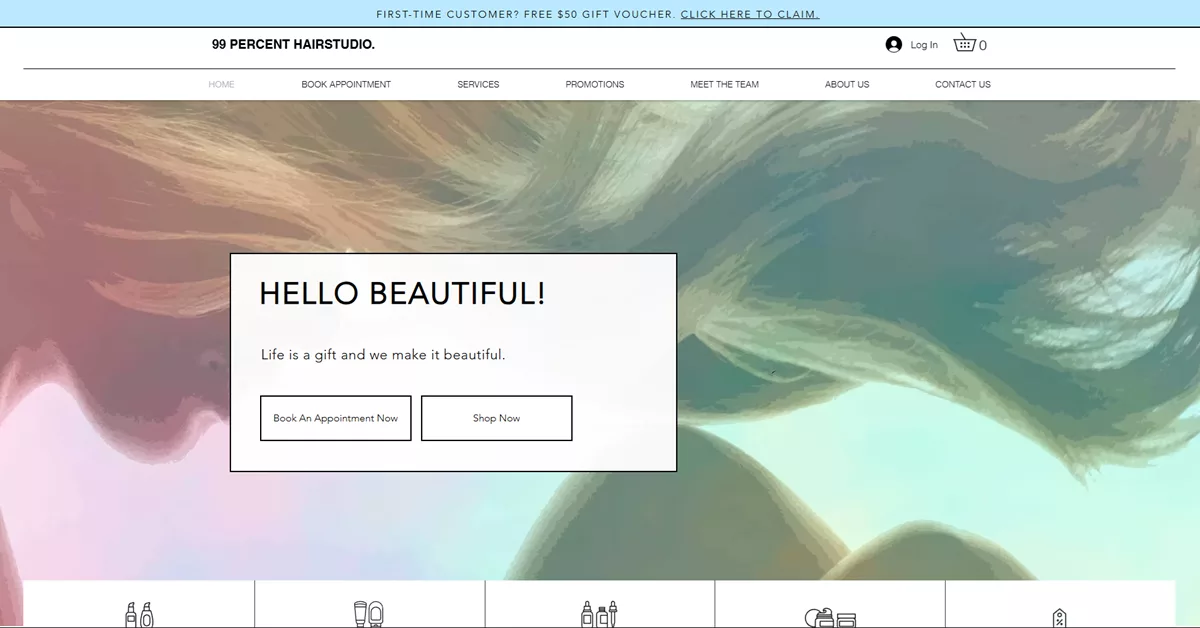Follow the CLICK HERE TO CLAIM link

click(x=750, y=14)
